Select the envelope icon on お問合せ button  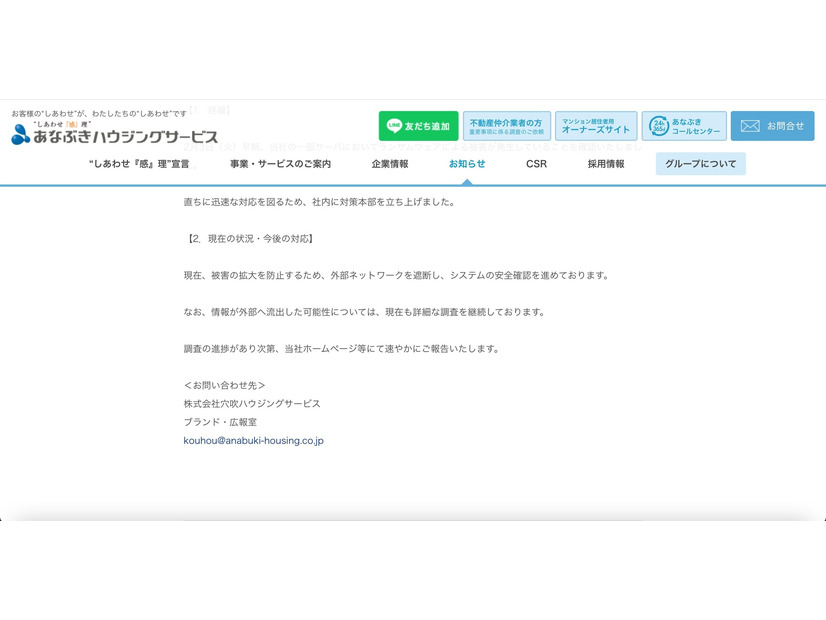(x=750, y=125)
